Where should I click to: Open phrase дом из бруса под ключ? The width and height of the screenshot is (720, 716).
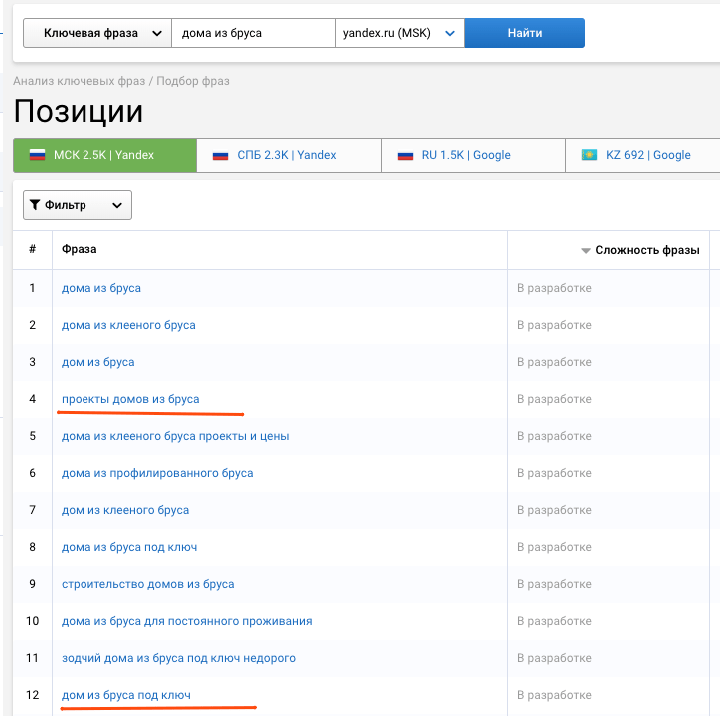126,695
